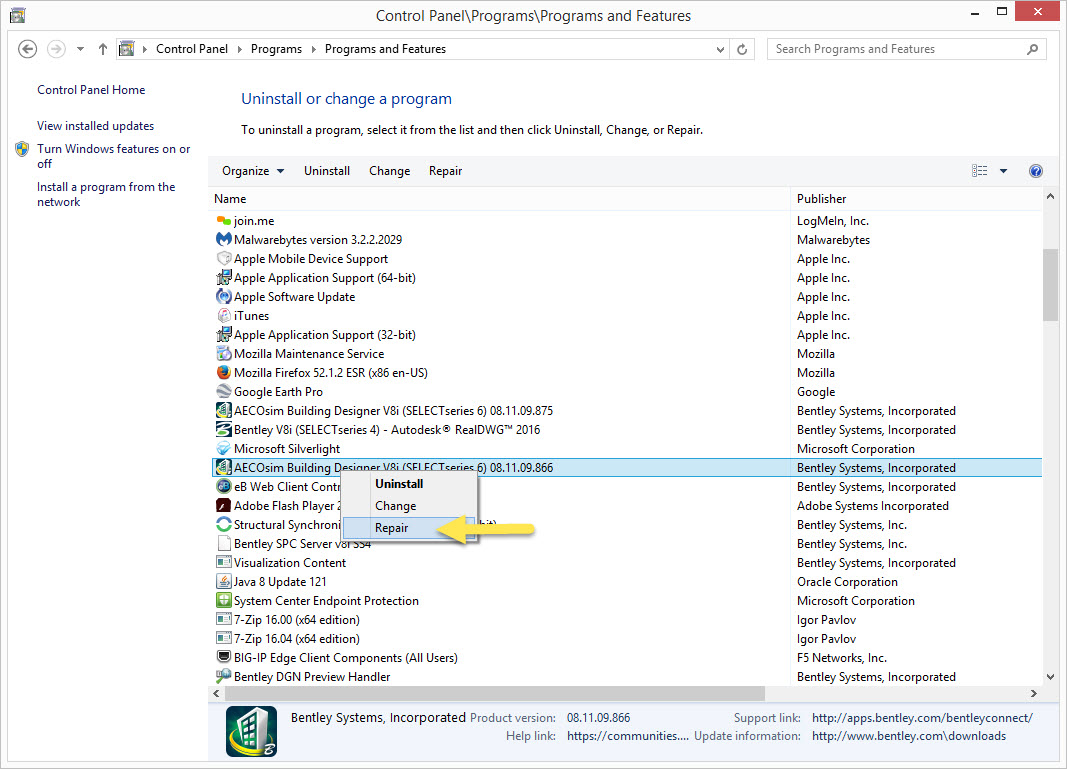
Task: Open the address bar history dropdown
Action: click(x=720, y=49)
